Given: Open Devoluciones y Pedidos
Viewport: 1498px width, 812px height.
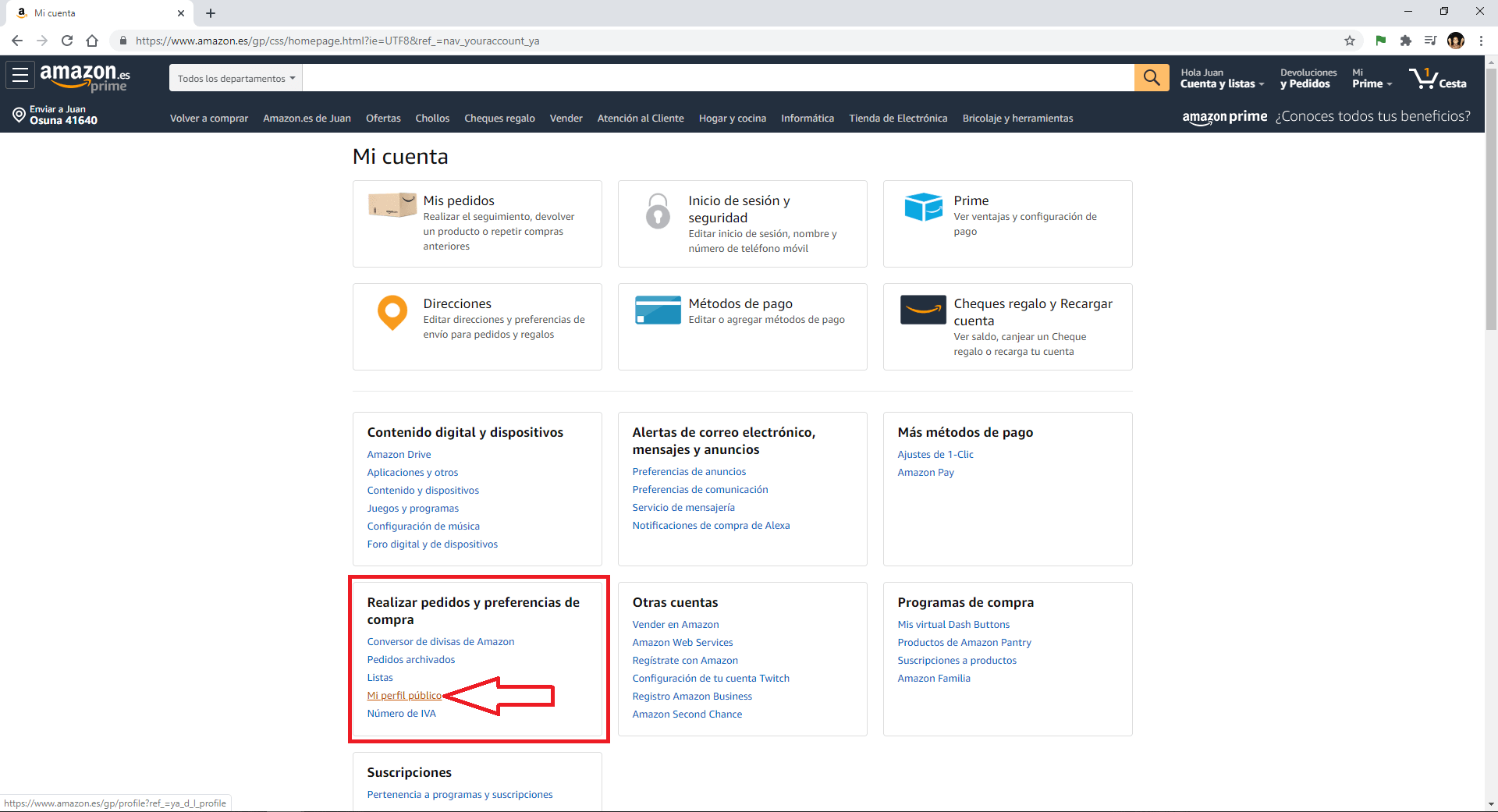Looking at the screenshot, I should coord(1308,78).
